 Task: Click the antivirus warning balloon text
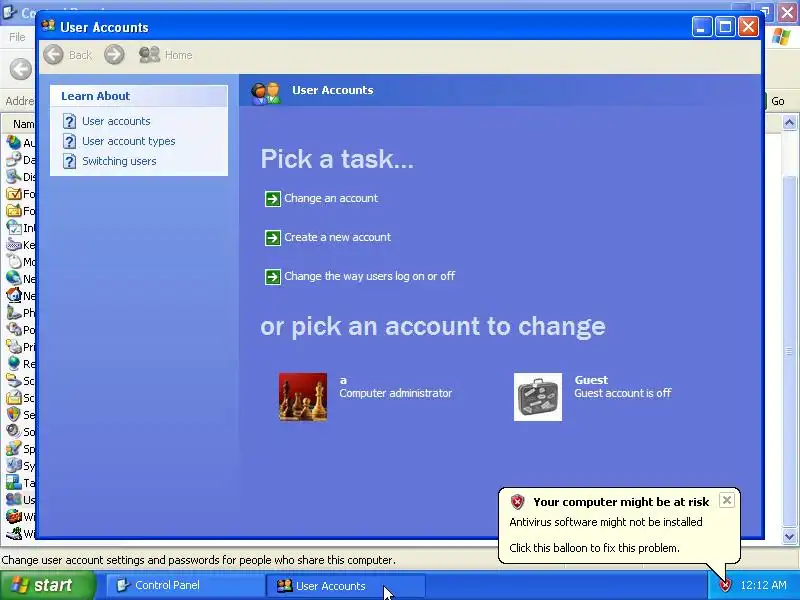point(606,522)
